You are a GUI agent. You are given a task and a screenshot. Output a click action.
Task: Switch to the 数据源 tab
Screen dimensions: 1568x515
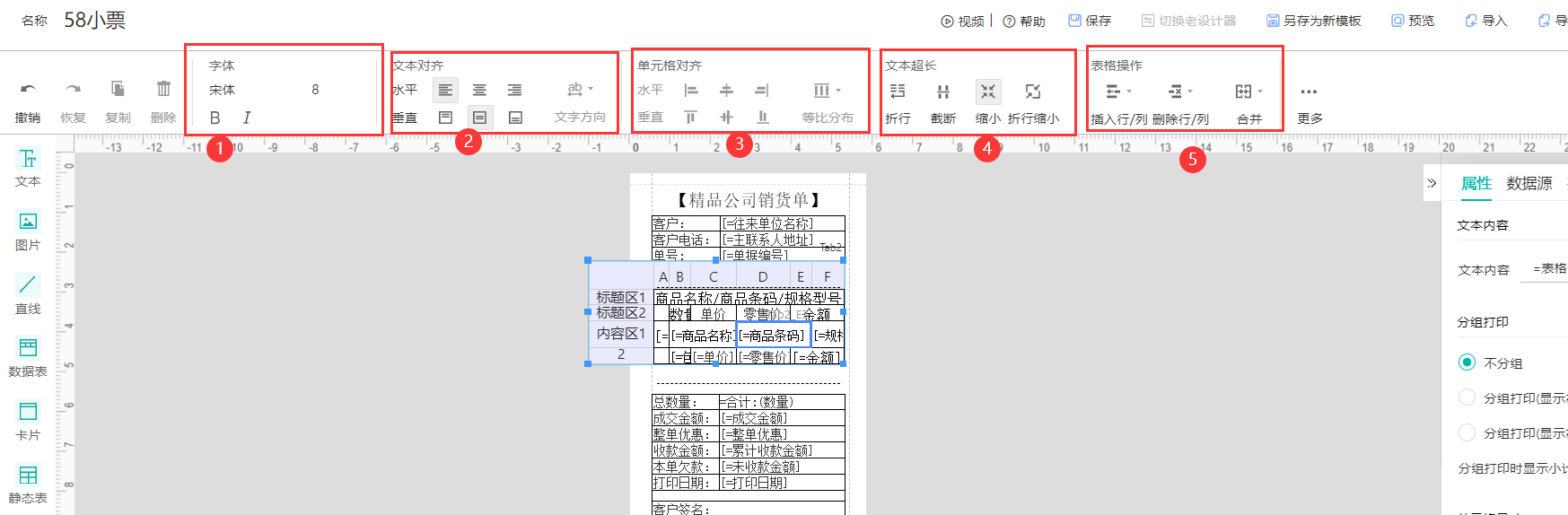click(x=1529, y=183)
